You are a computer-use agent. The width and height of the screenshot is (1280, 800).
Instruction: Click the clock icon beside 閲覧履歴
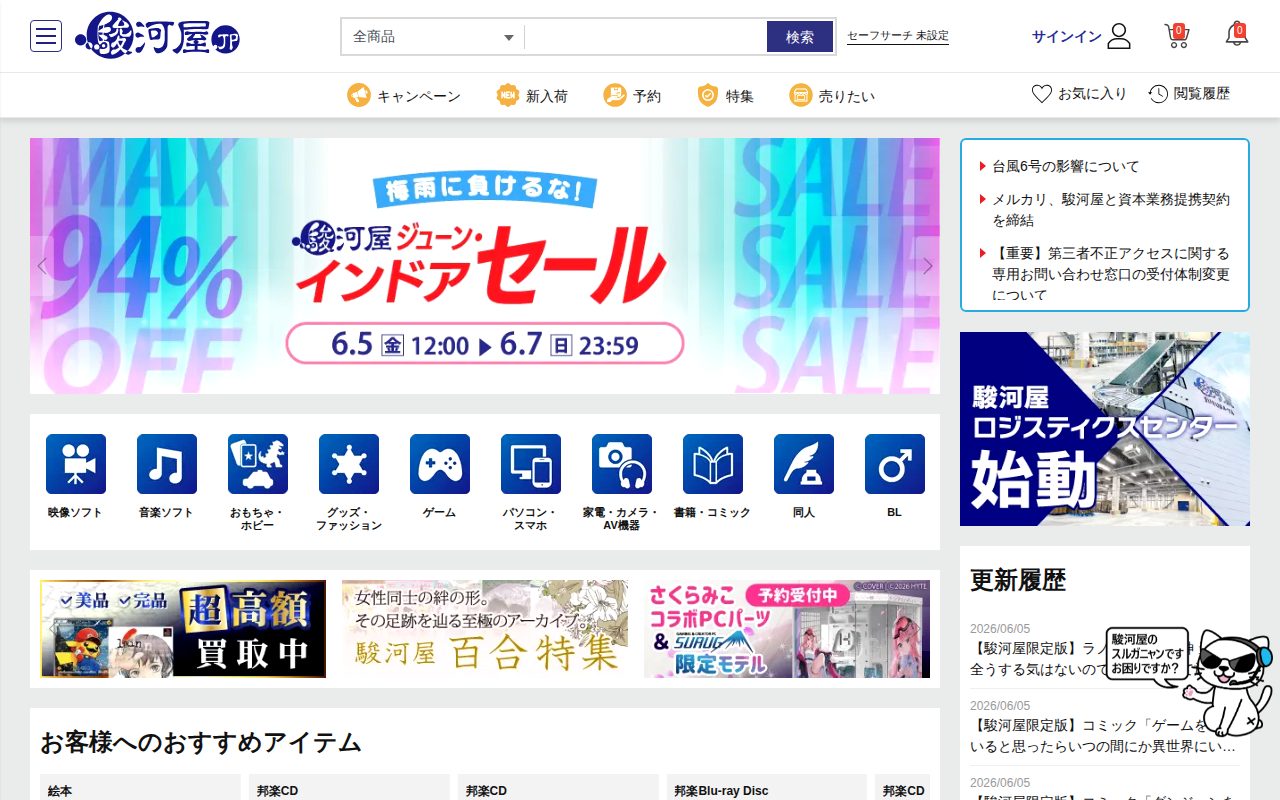(1158, 93)
